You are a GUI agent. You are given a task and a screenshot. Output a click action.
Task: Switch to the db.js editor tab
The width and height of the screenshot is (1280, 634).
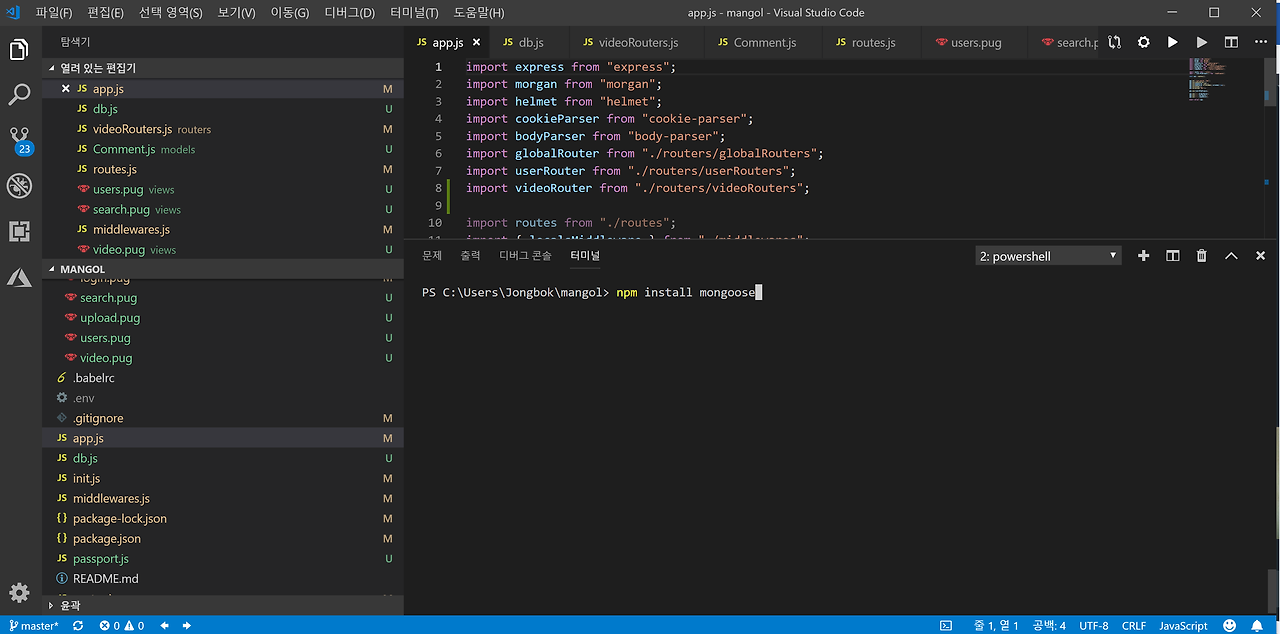click(x=529, y=42)
